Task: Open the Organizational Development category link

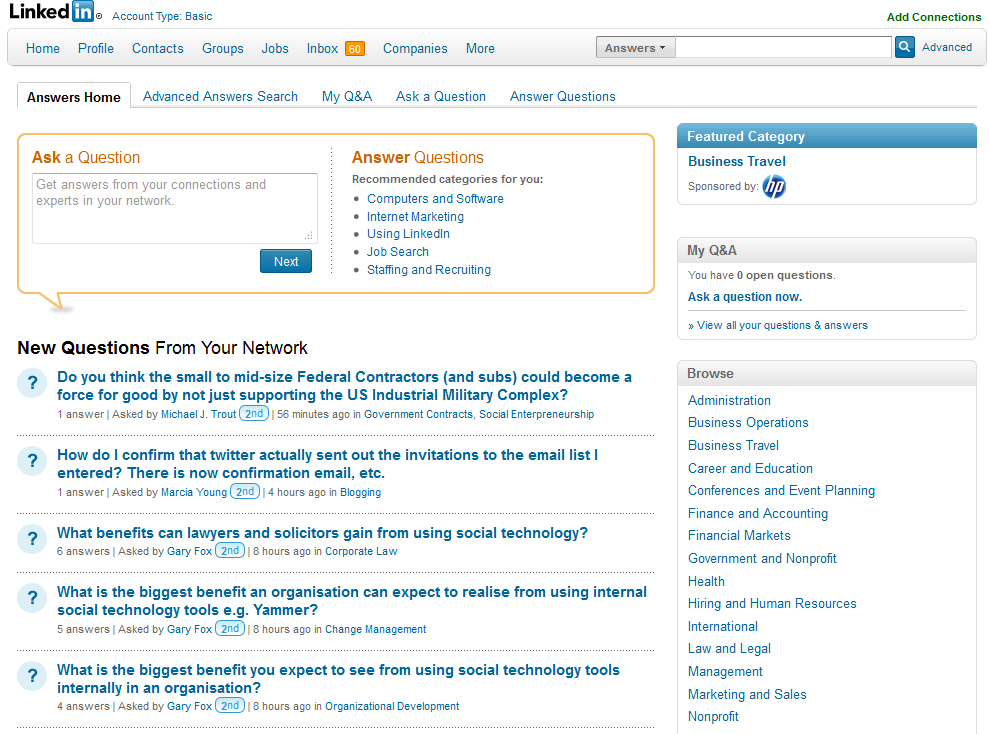Action: point(392,706)
